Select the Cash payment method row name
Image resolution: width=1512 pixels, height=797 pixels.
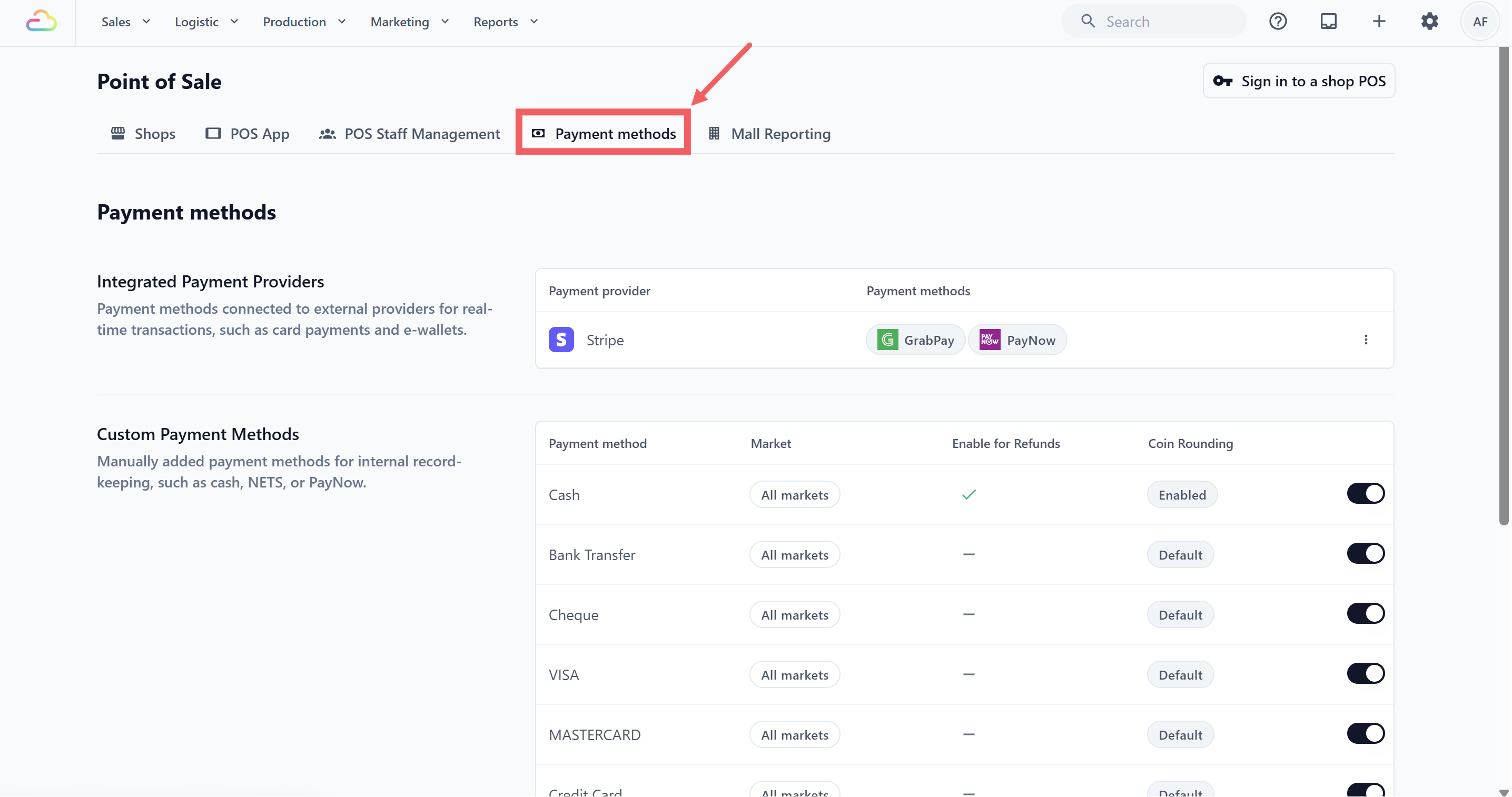564,495
